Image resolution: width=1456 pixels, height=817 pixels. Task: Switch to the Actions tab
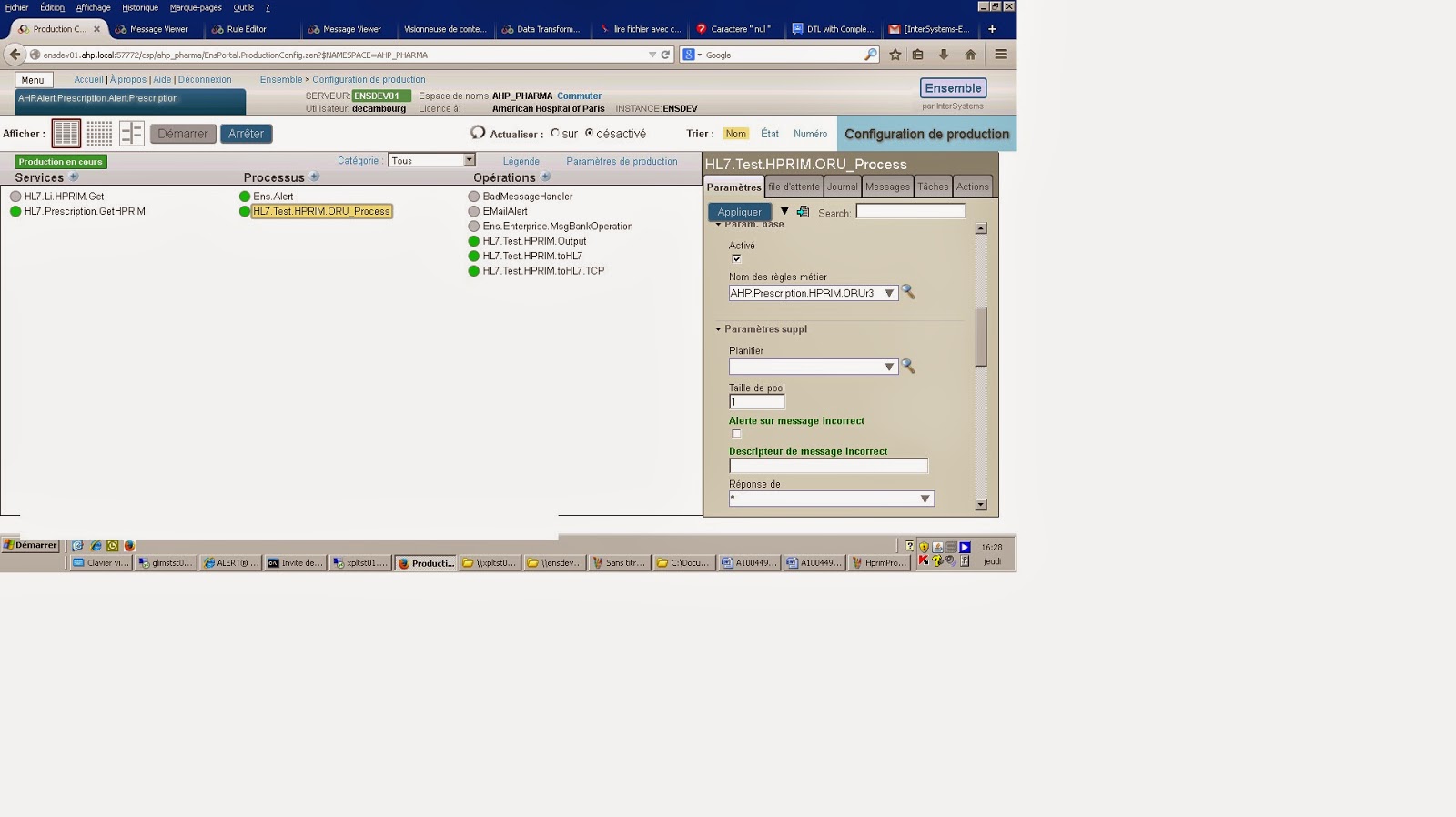pyautogui.click(x=973, y=187)
